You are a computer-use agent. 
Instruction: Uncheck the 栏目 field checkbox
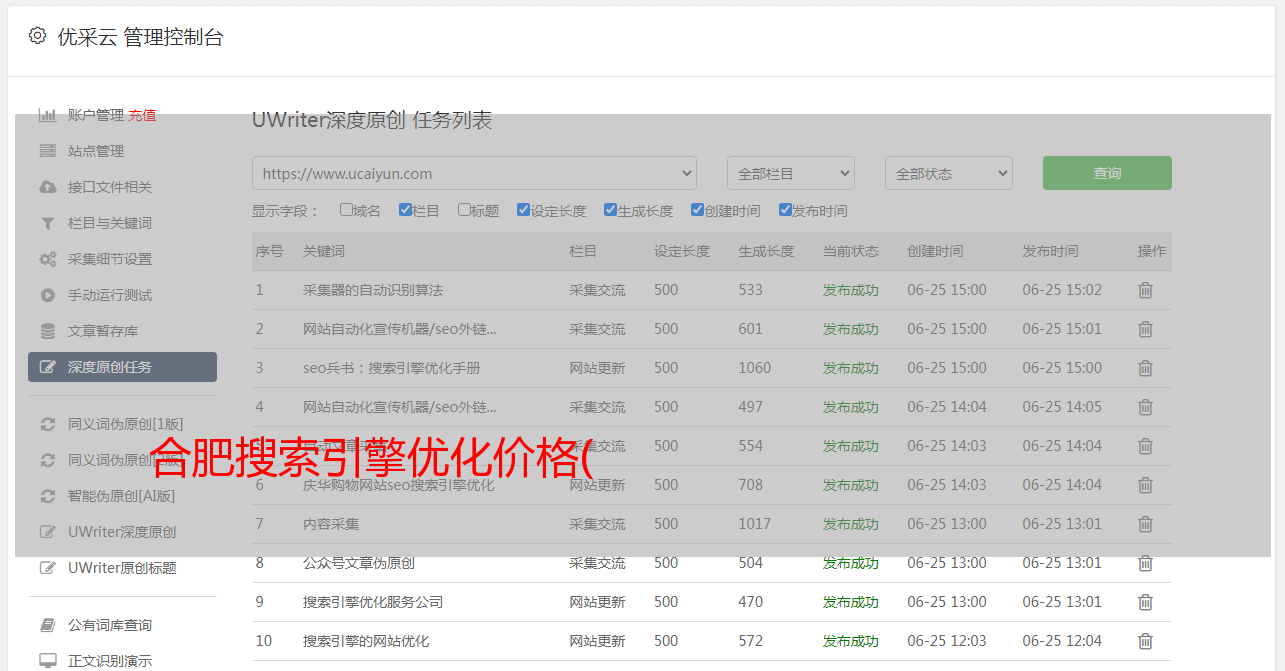click(x=405, y=210)
